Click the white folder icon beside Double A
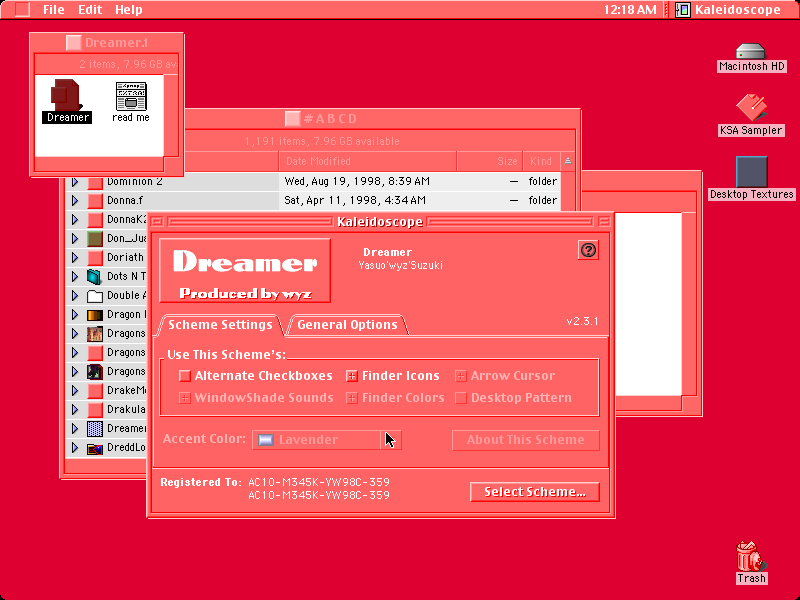The width and height of the screenshot is (800, 600). 95,296
